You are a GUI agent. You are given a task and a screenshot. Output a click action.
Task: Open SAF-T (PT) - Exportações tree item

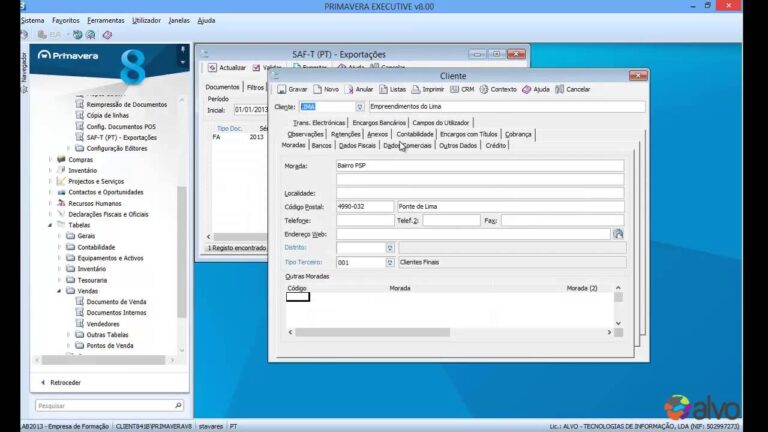click(121, 137)
